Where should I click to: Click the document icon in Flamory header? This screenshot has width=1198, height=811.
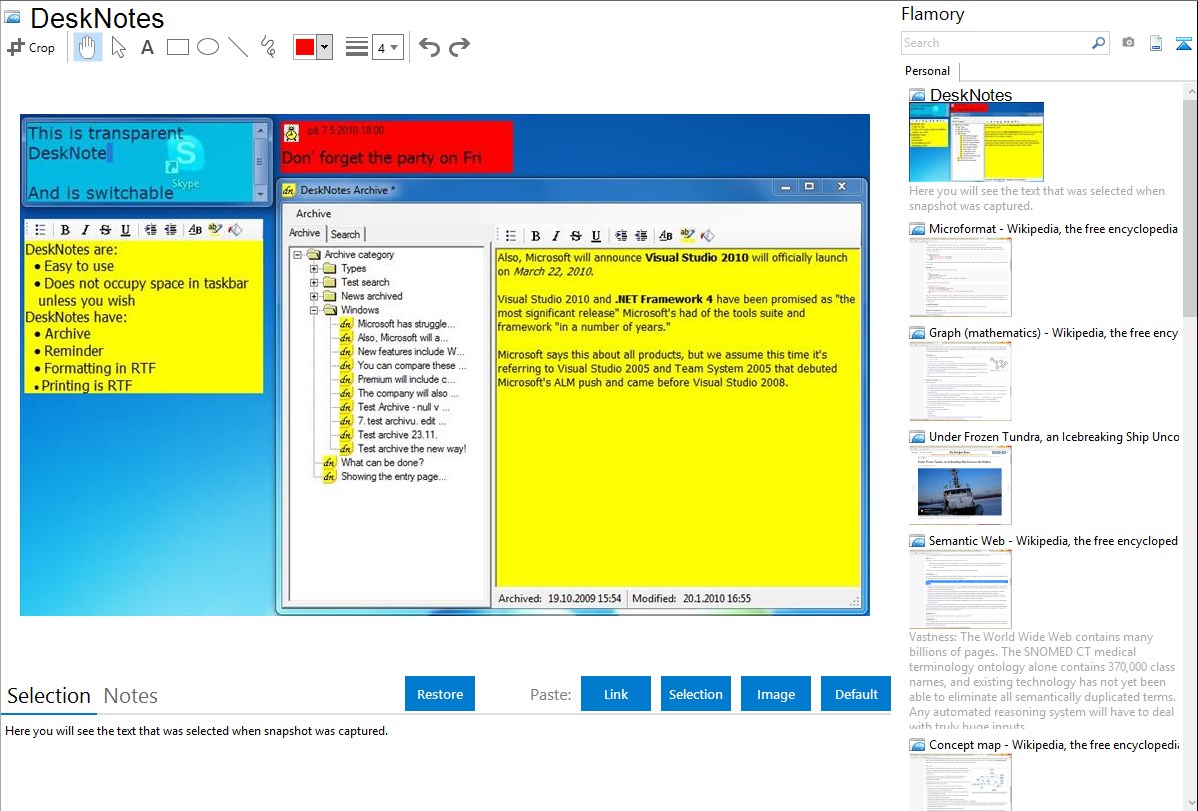click(x=1156, y=43)
